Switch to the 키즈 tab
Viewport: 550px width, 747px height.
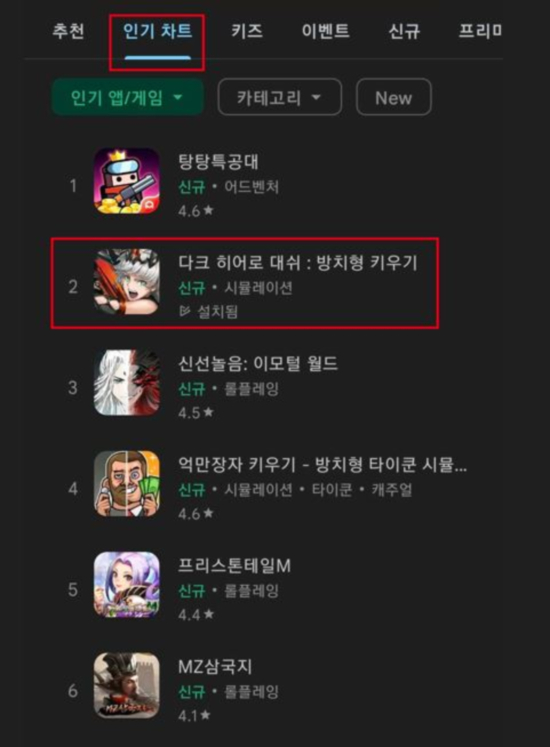[247, 31]
